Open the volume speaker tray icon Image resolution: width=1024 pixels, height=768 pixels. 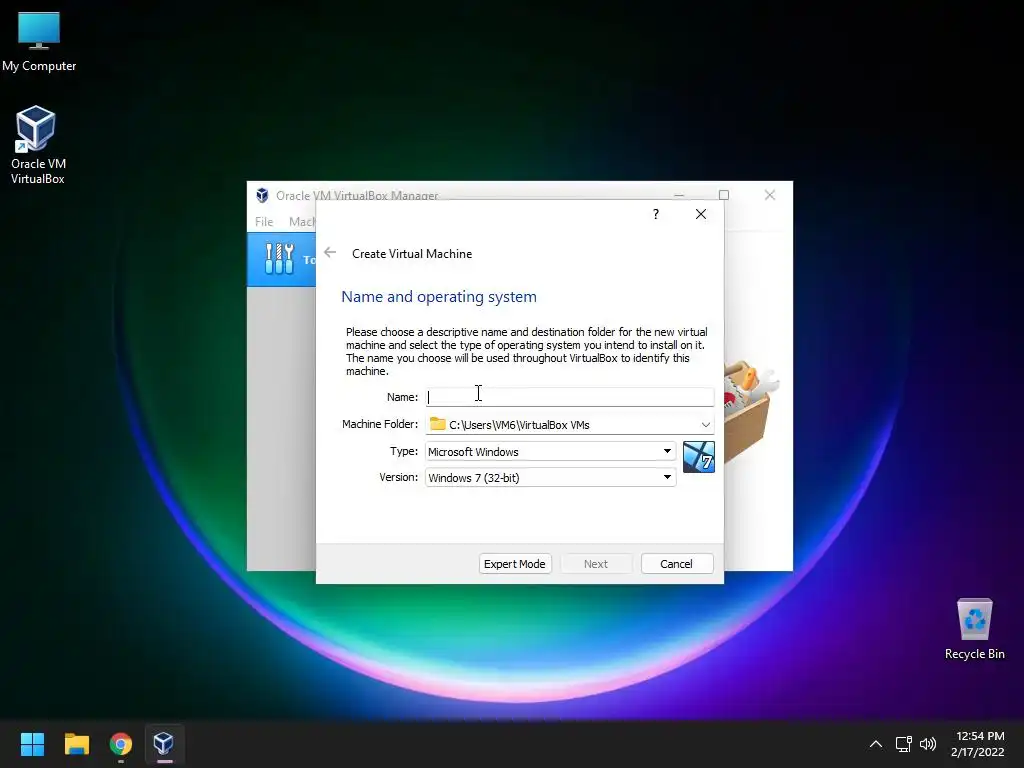(927, 744)
